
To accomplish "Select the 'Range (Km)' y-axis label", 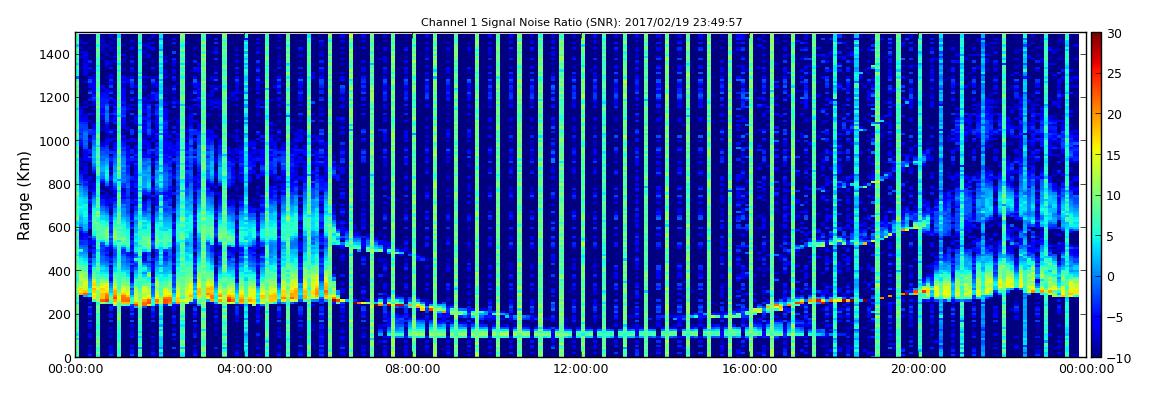I will [24, 195].
